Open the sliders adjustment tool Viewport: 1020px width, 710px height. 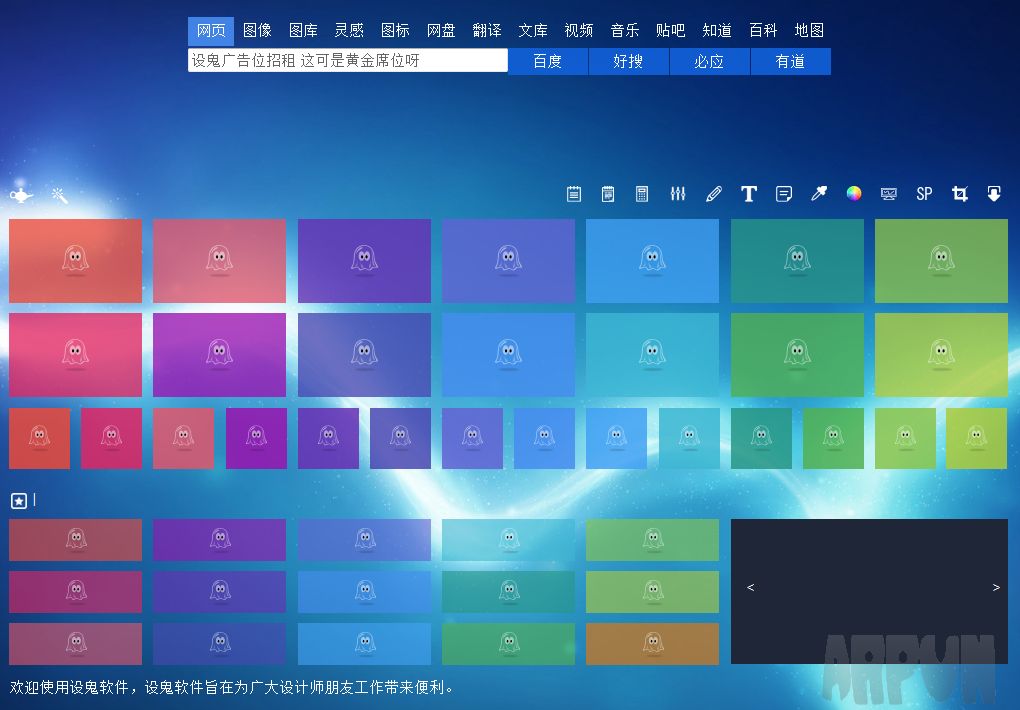tap(678, 193)
